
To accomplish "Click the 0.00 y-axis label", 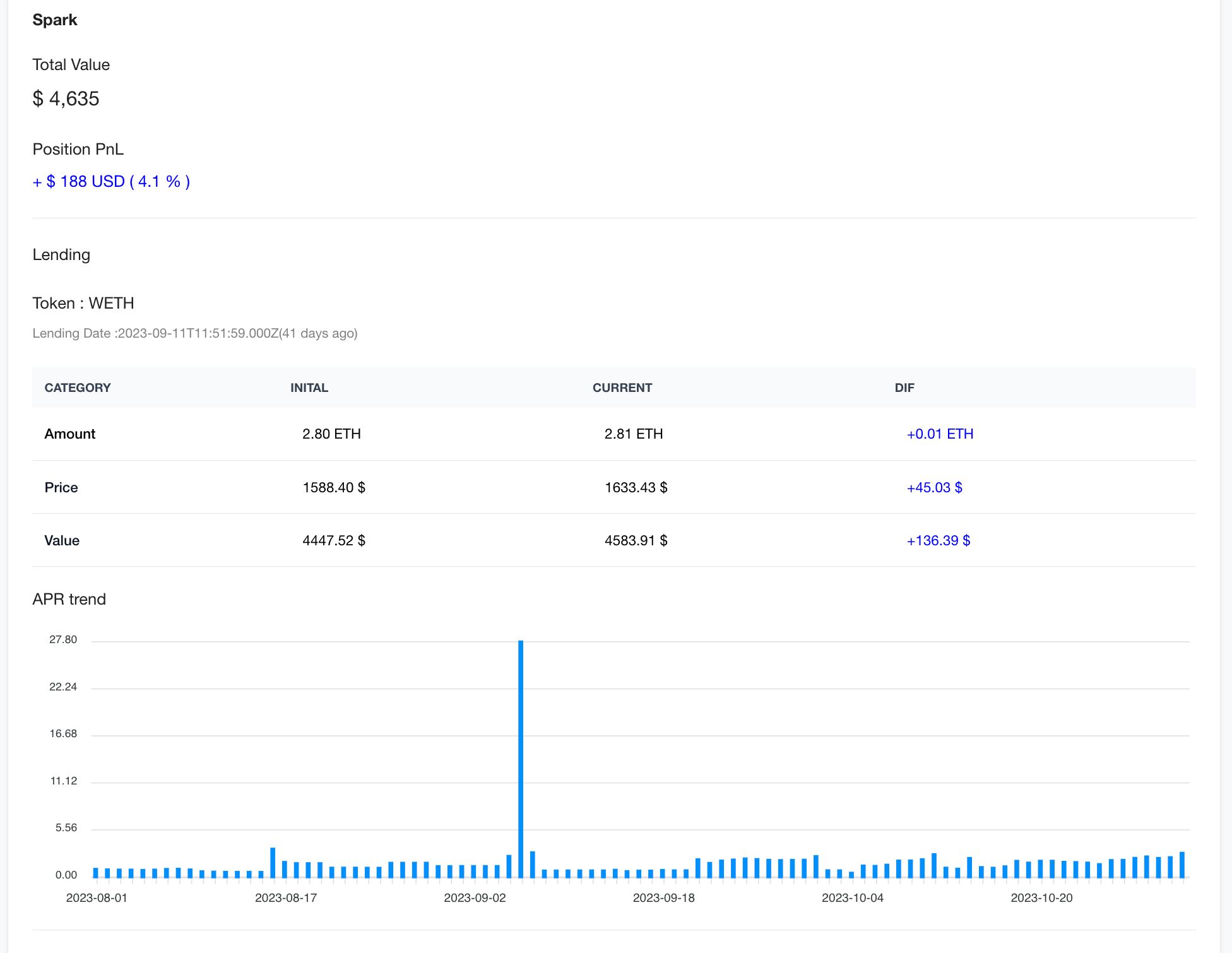I will tap(66, 875).
